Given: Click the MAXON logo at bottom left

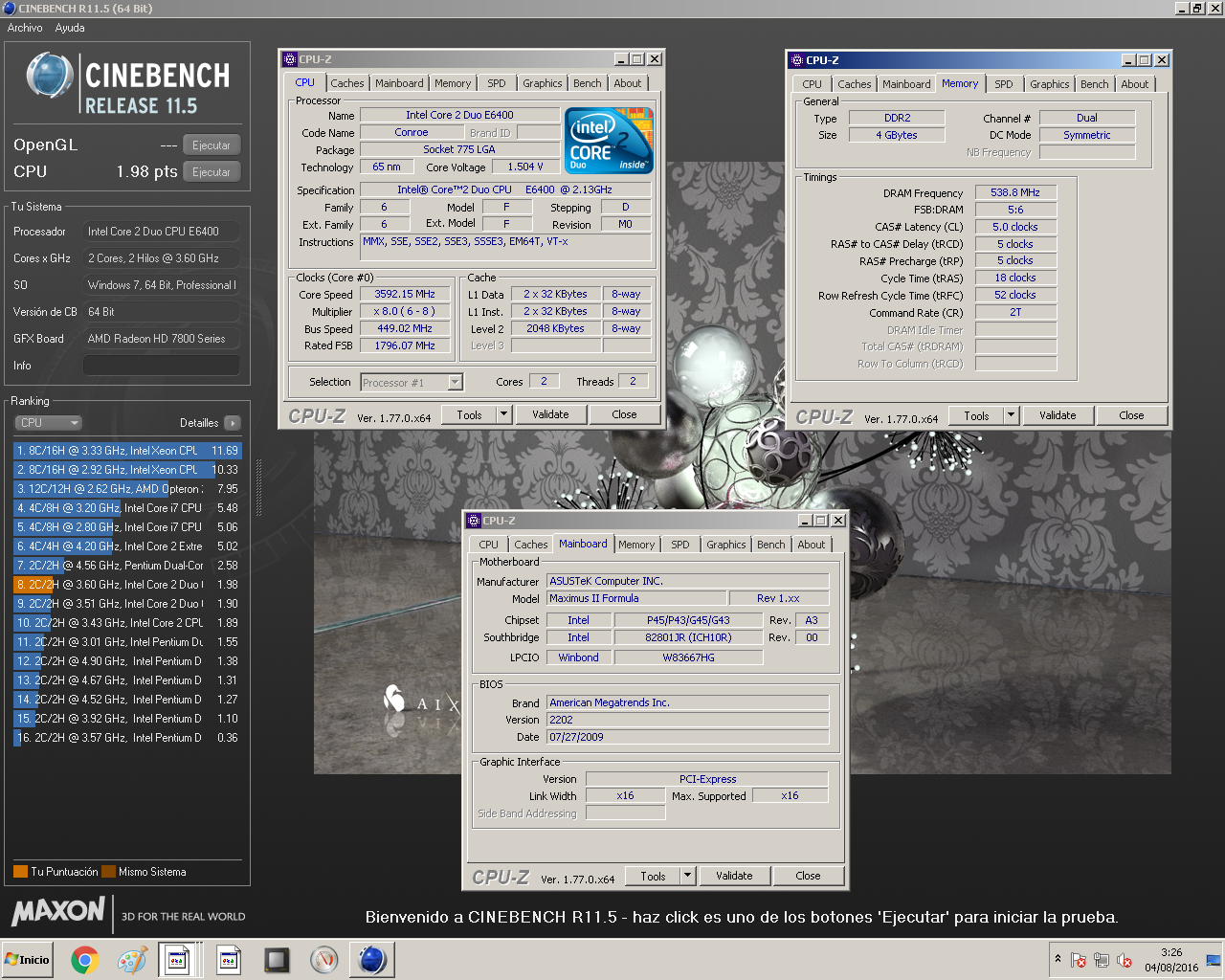Looking at the screenshot, I should click(x=58, y=911).
